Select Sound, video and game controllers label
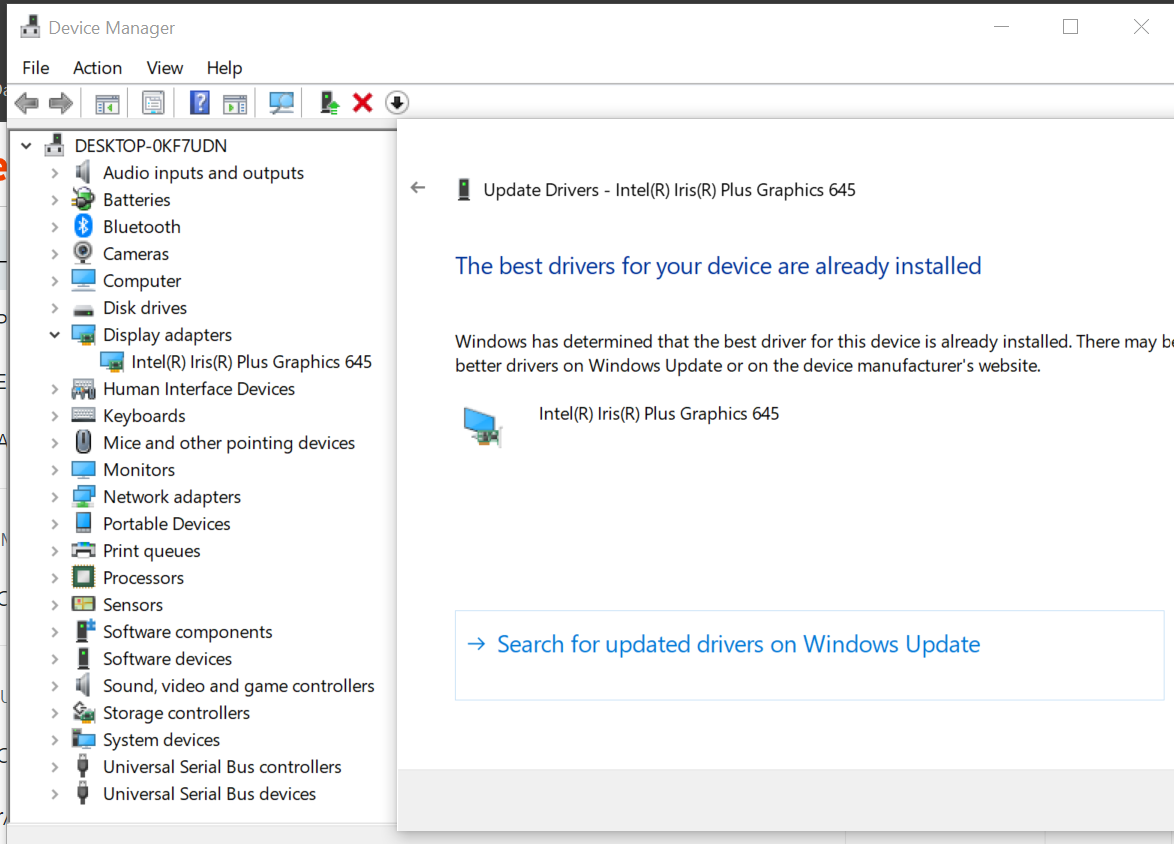Image resolution: width=1174 pixels, height=844 pixels. point(239,685)
